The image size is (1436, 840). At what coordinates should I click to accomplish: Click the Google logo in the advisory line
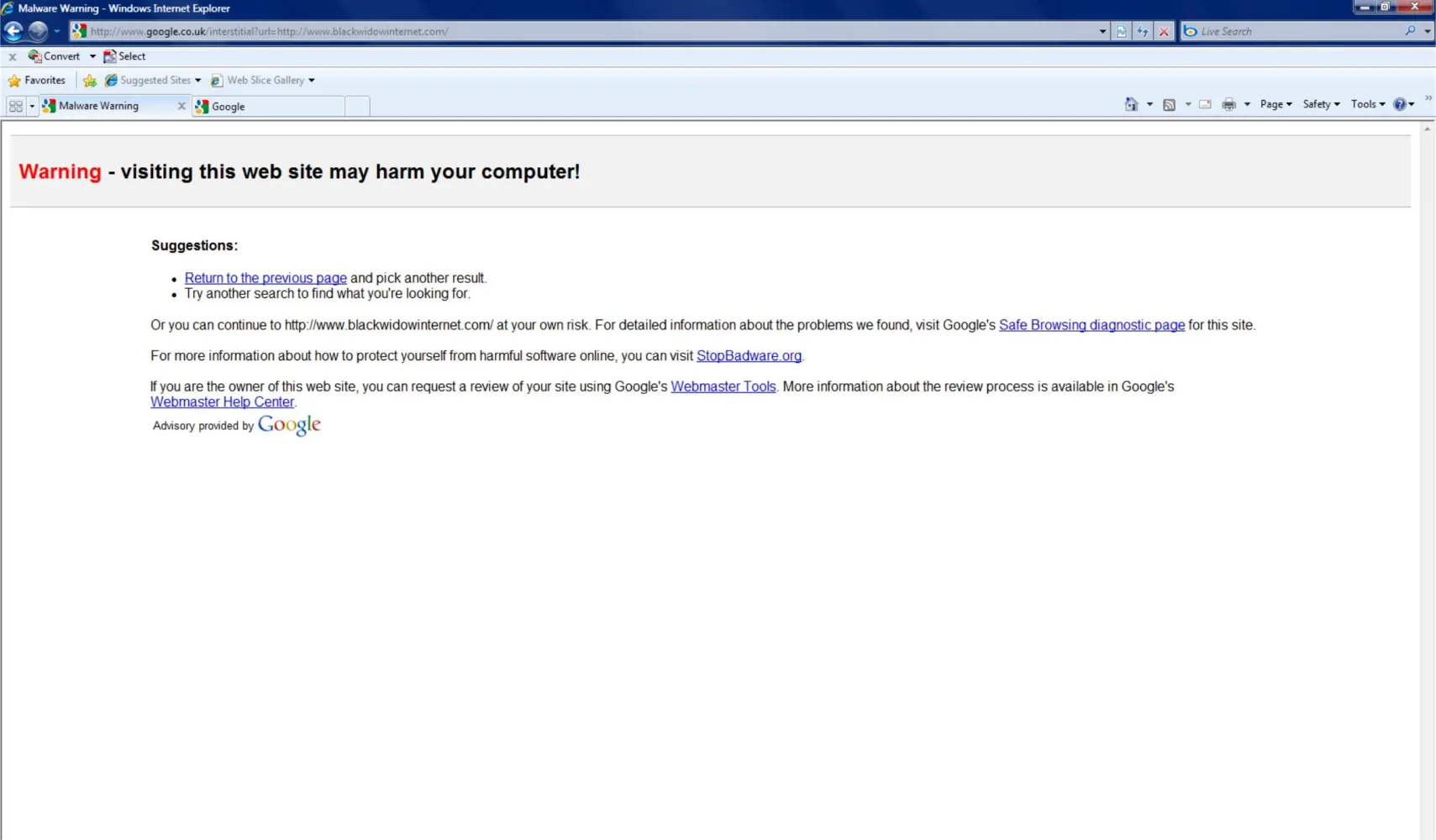tap(289, 425)
